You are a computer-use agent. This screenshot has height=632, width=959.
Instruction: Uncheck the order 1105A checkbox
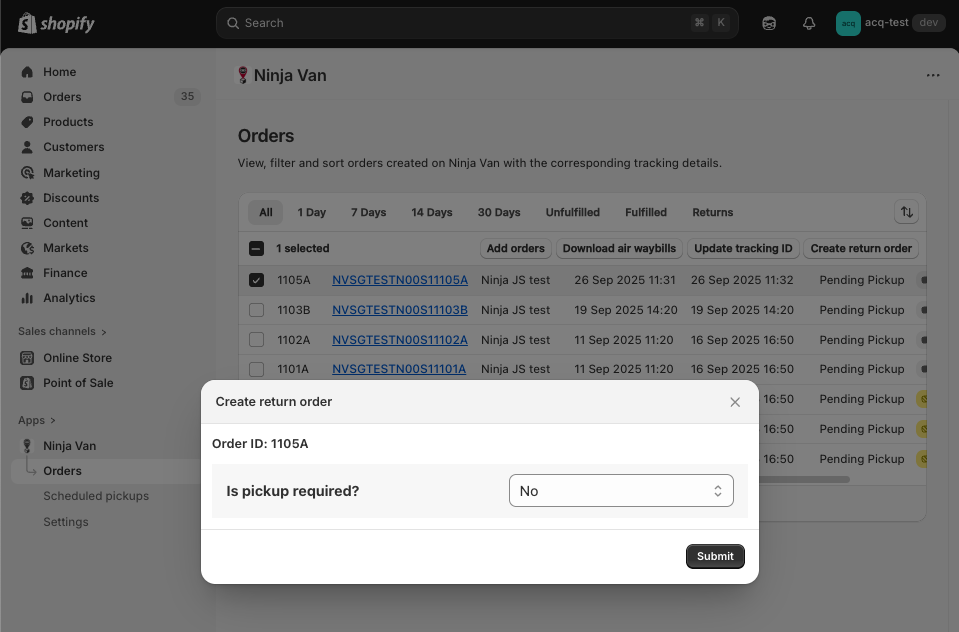tap(256, 280)
